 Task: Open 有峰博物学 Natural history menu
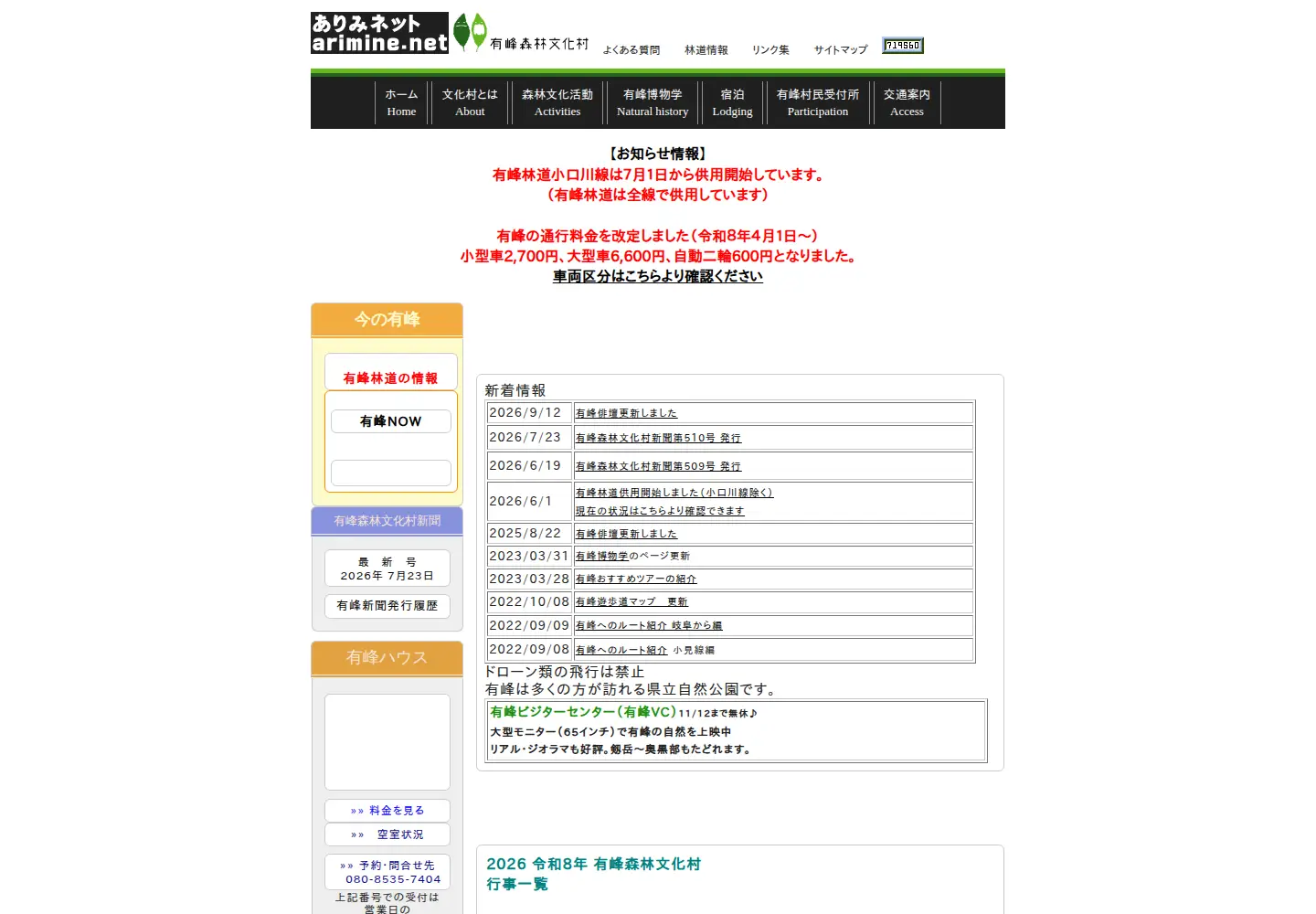[653, 102]
